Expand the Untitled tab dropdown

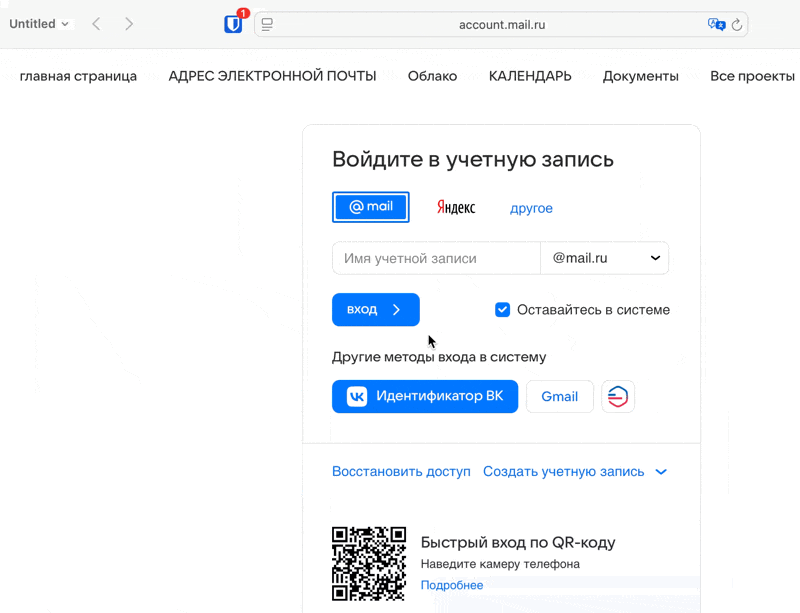pos(66,23)
